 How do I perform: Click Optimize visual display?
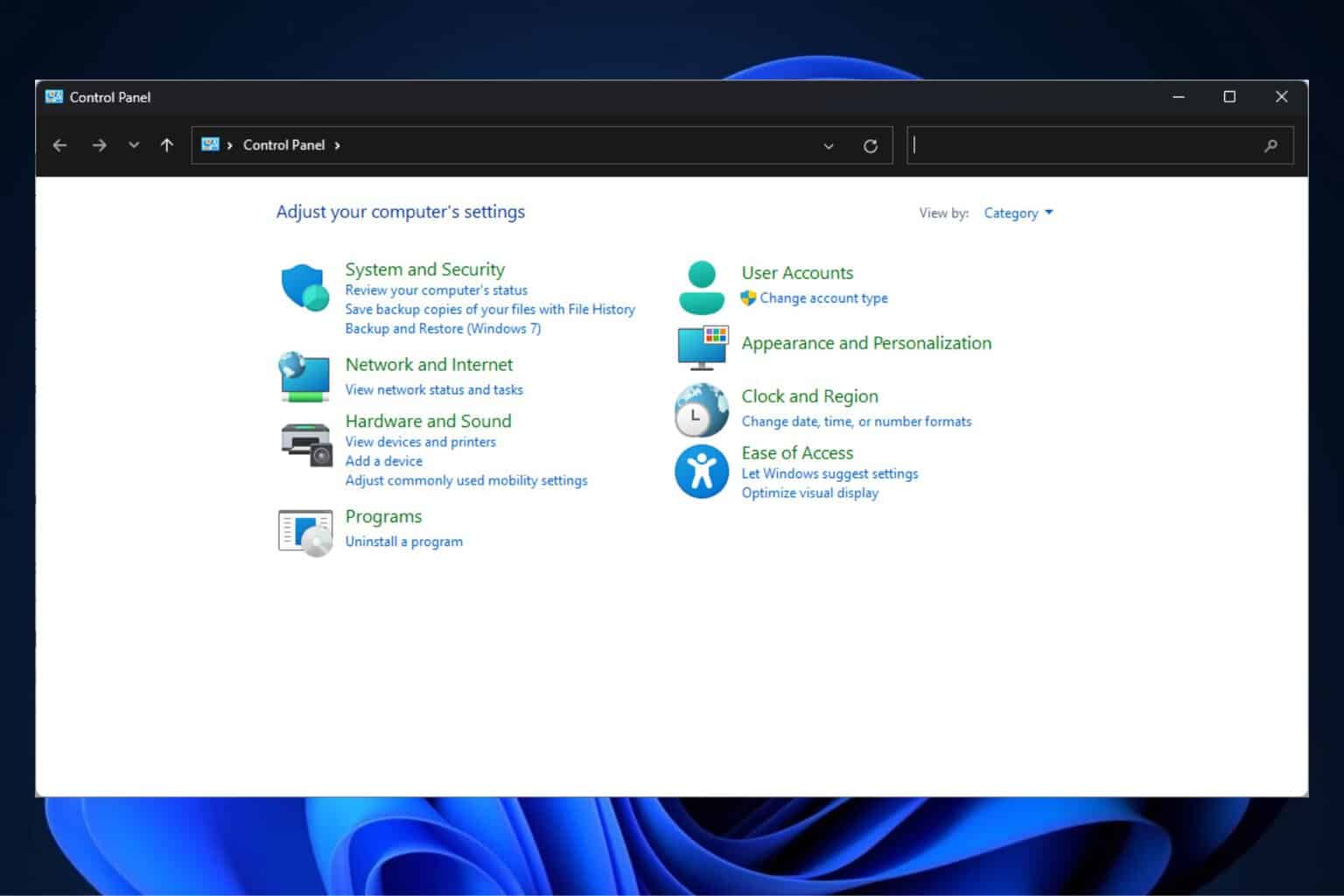click(x=809, y=493)
